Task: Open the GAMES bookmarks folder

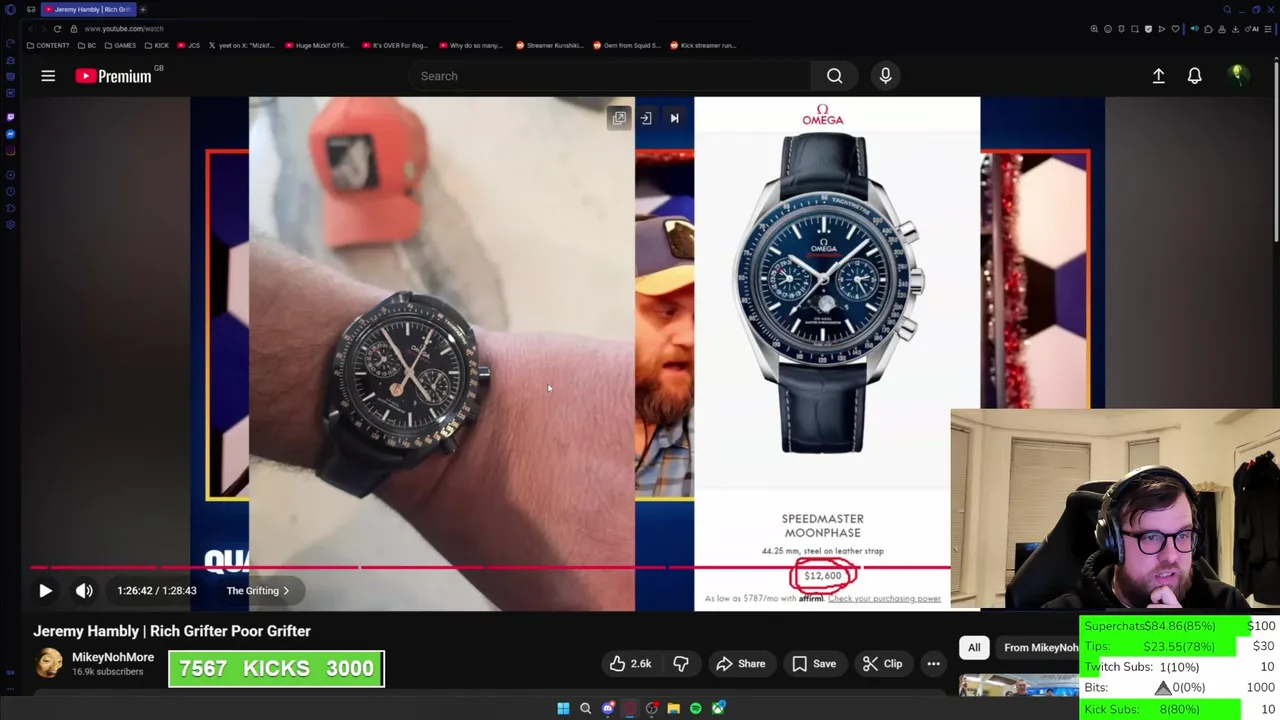Action: click(121, 45)
